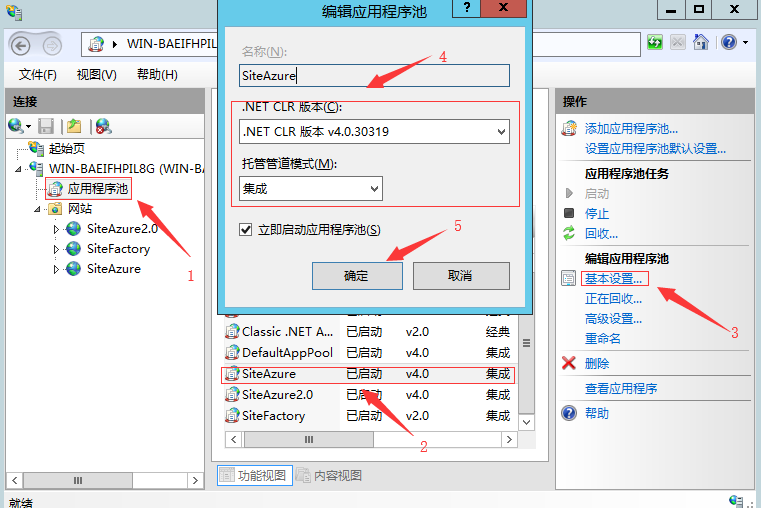
Task: Click the app pool list vertical scrollbar thumb
Action: [x=527, y=344]
